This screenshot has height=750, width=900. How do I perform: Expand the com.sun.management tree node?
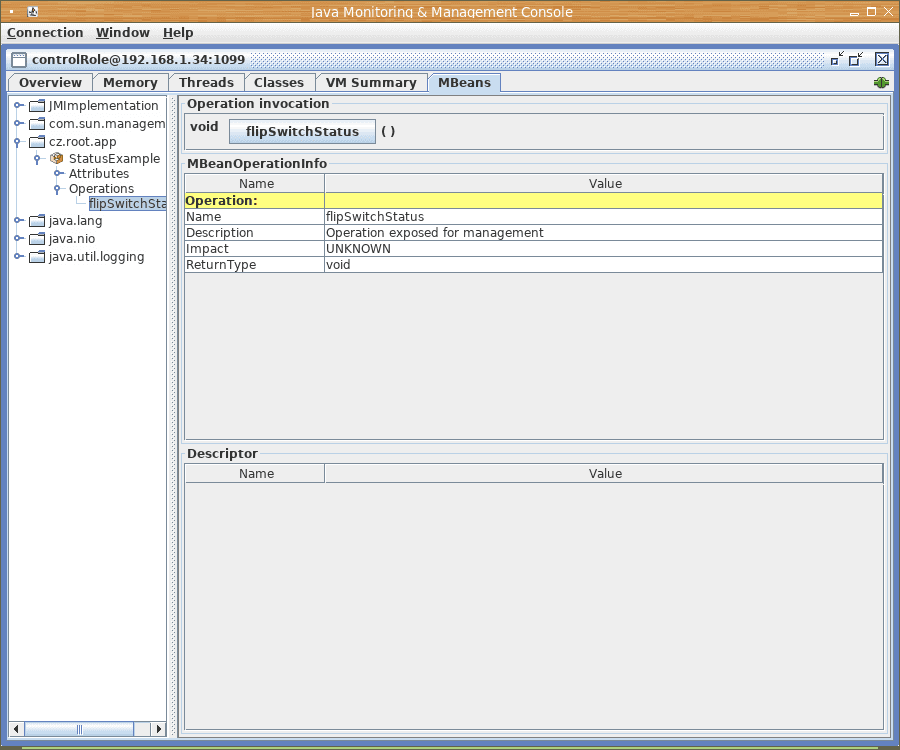18,124
